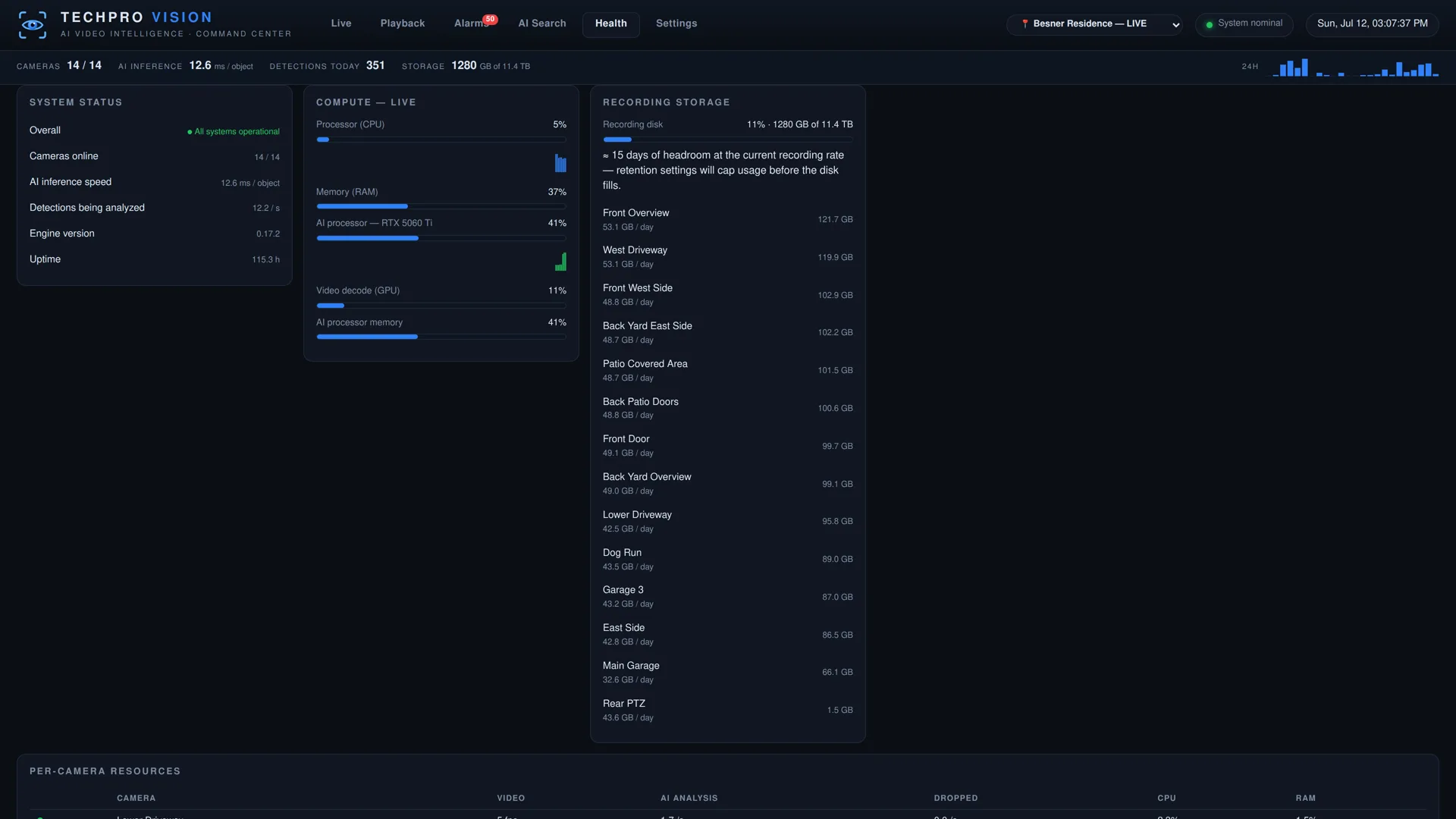
Task: Click the Front West Side storage row
Action: pyautogui.click(x=728, y=295)
